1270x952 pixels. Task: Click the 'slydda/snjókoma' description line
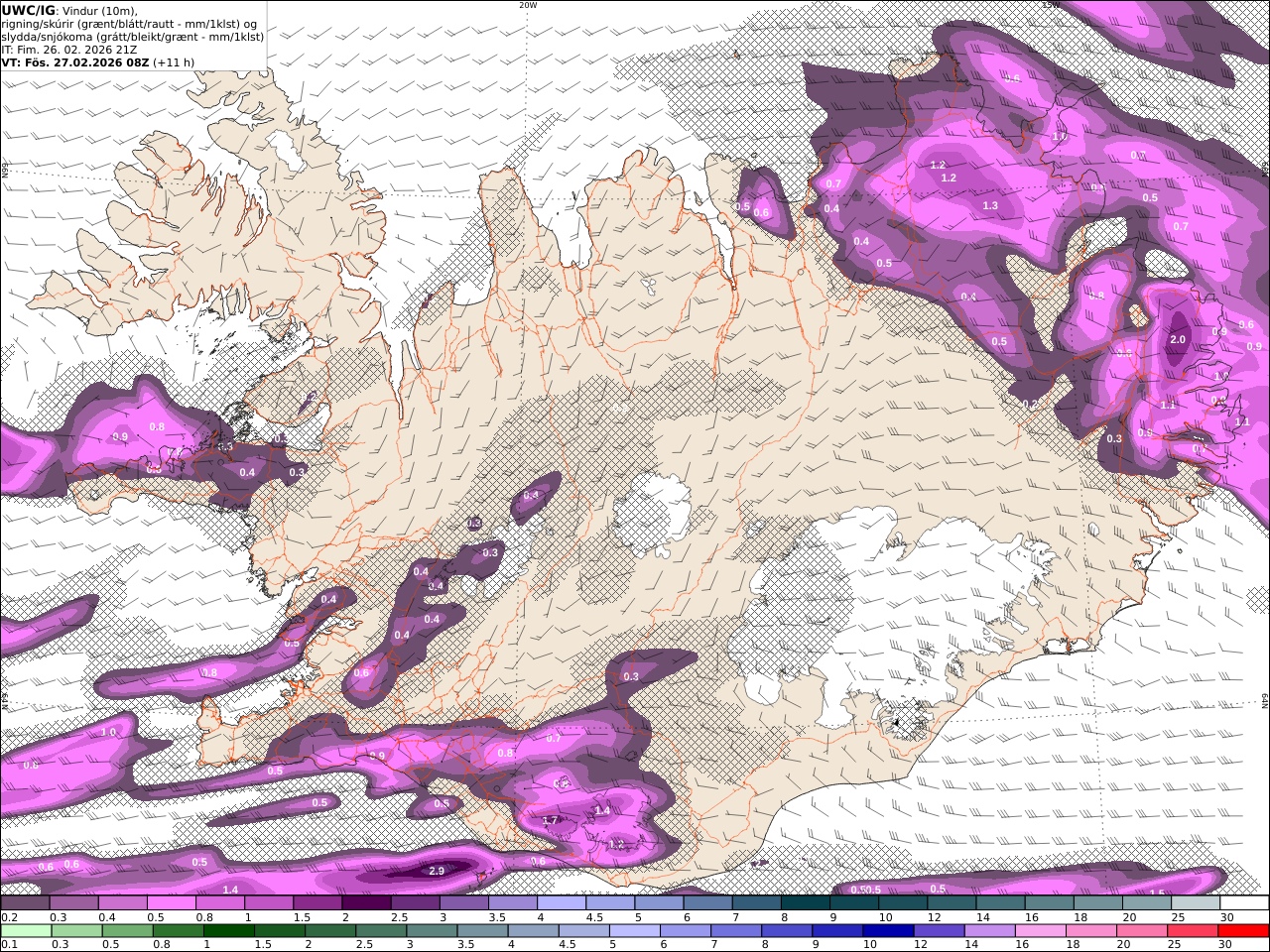click(x=132, y=37)
